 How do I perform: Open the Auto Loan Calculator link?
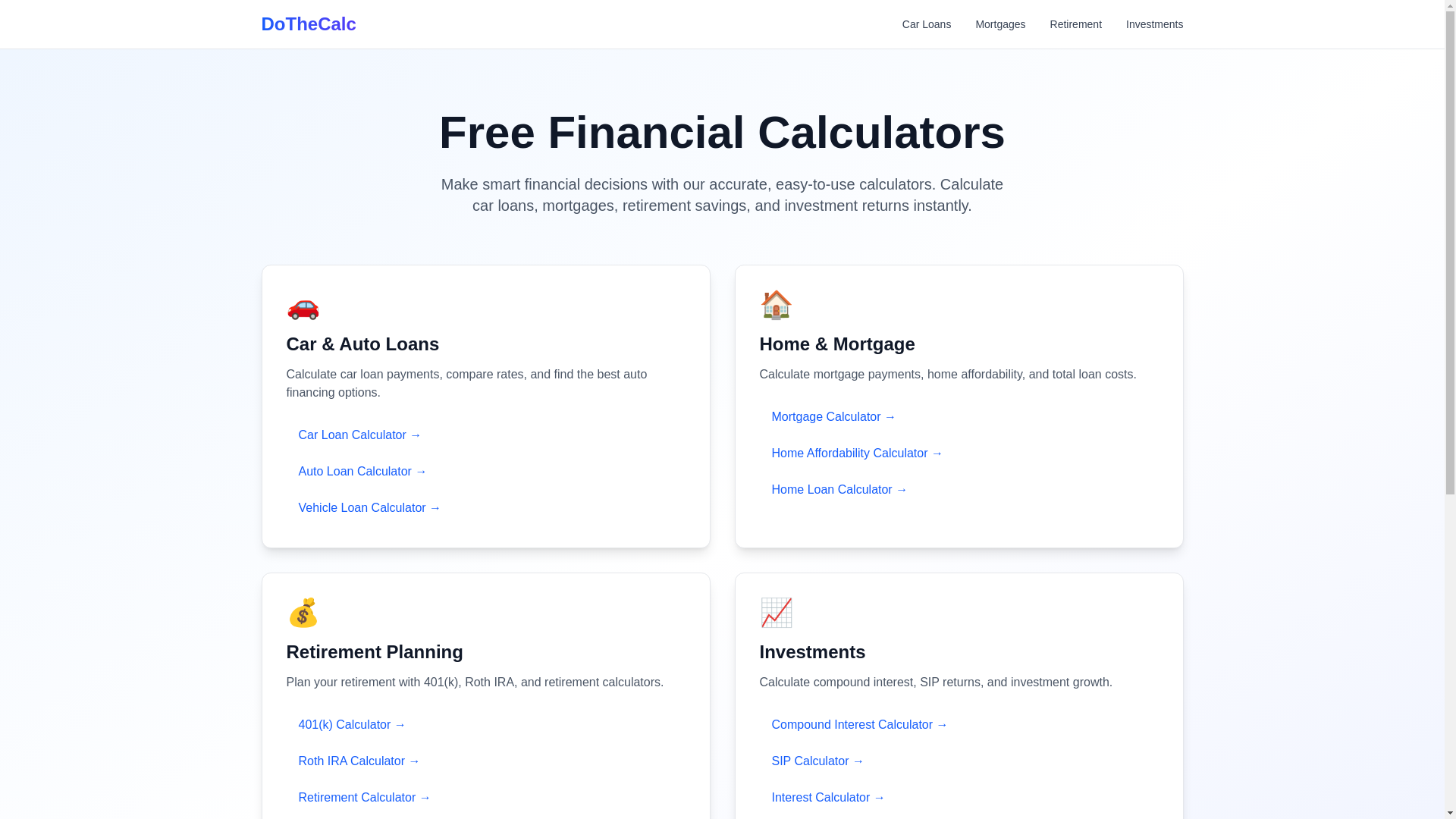(x=362, y=472)
